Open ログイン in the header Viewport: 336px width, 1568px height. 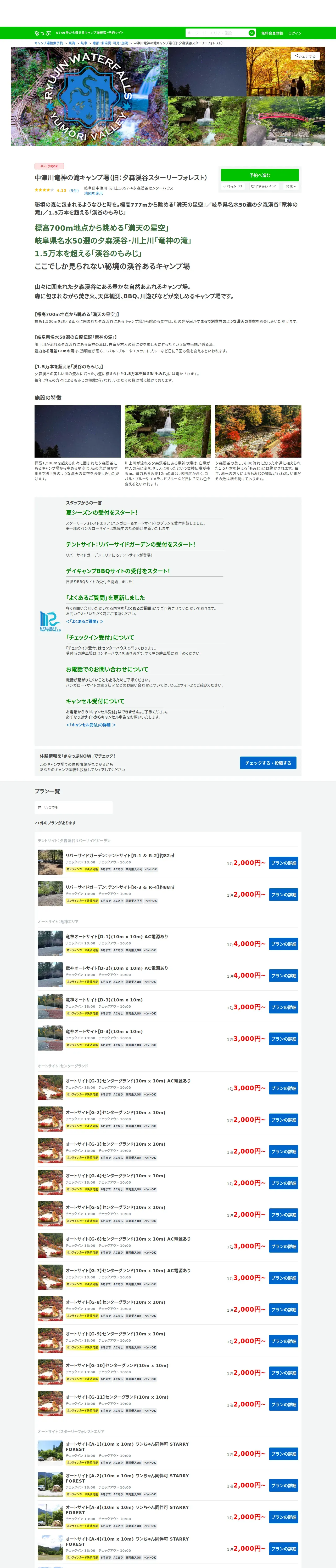pyautogui.click(x=295, y=33)
